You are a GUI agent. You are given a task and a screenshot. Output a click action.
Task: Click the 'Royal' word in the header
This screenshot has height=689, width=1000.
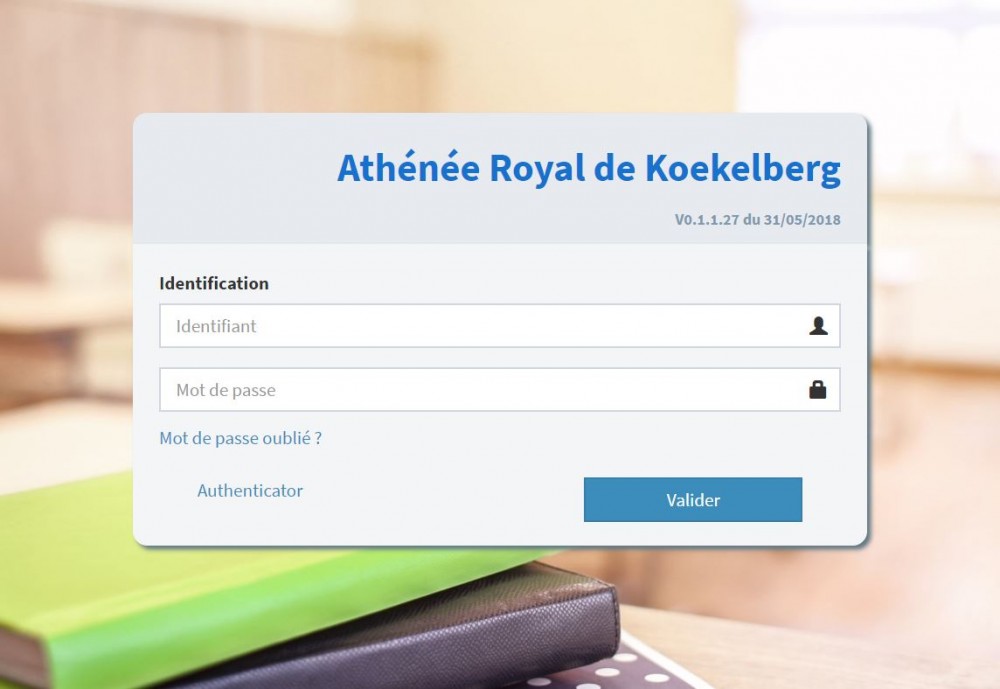coord(537,170)
